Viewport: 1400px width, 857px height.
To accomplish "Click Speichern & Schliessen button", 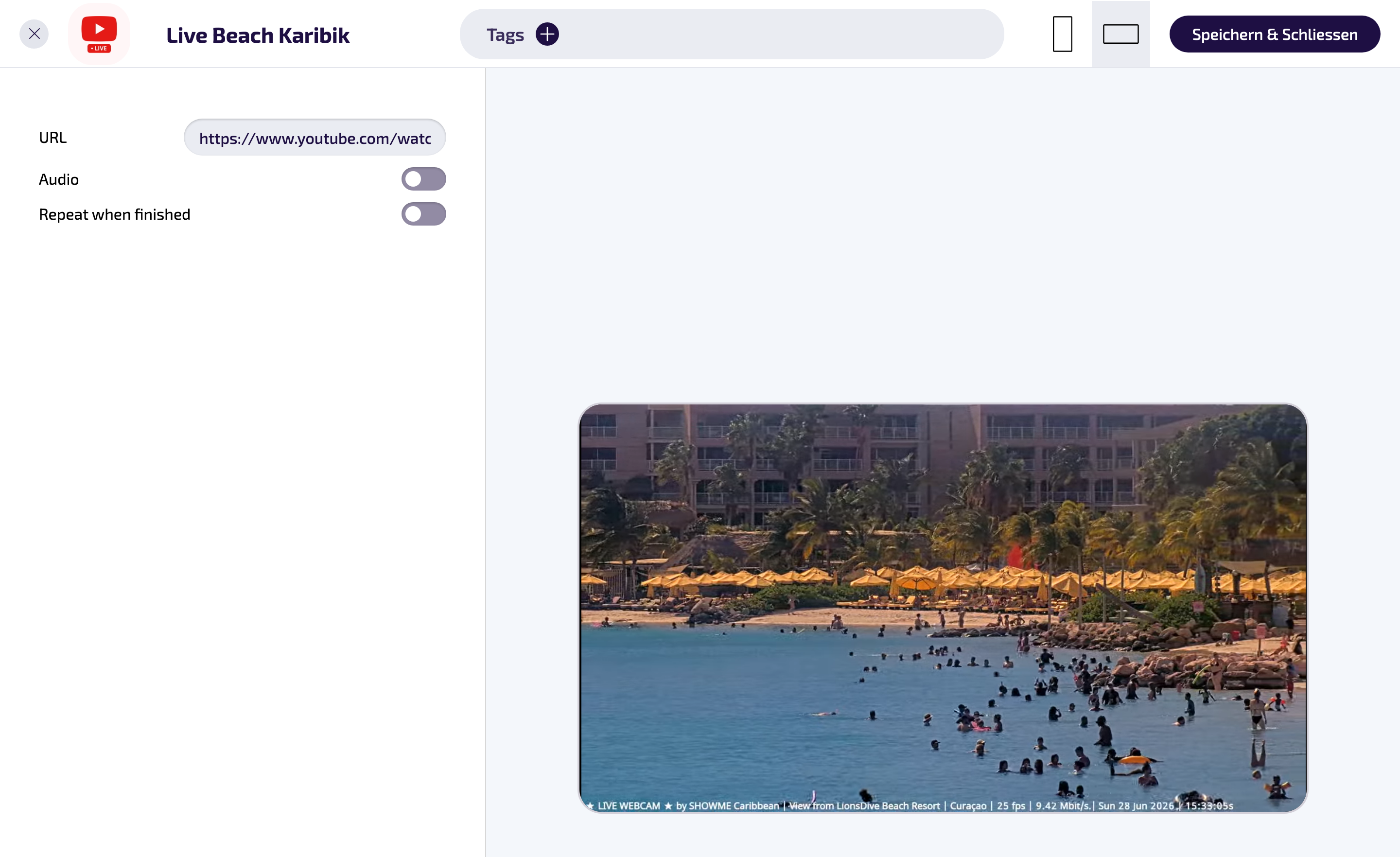I will coord(1275,34).
